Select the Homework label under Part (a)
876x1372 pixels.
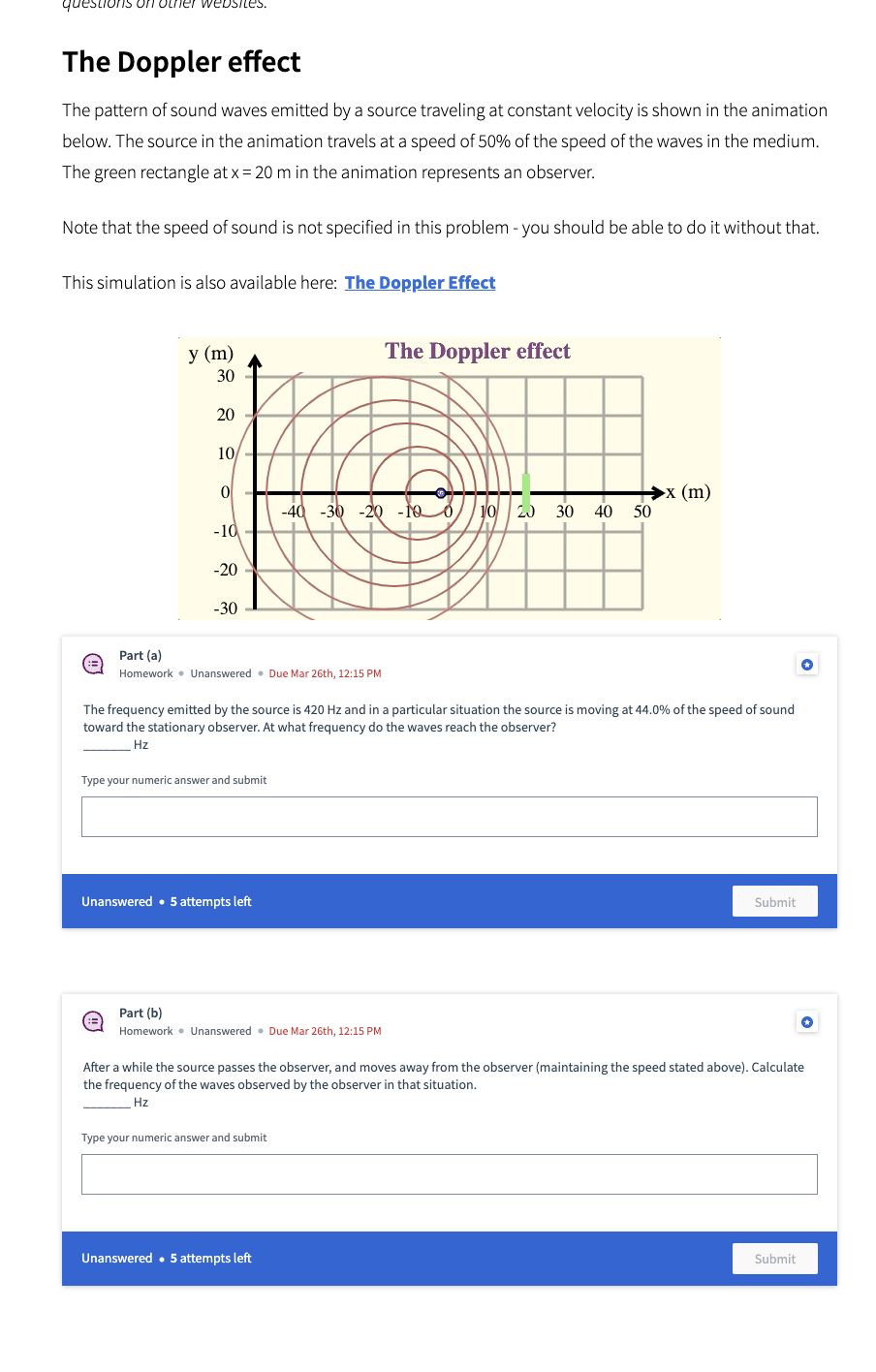[145, 672]
